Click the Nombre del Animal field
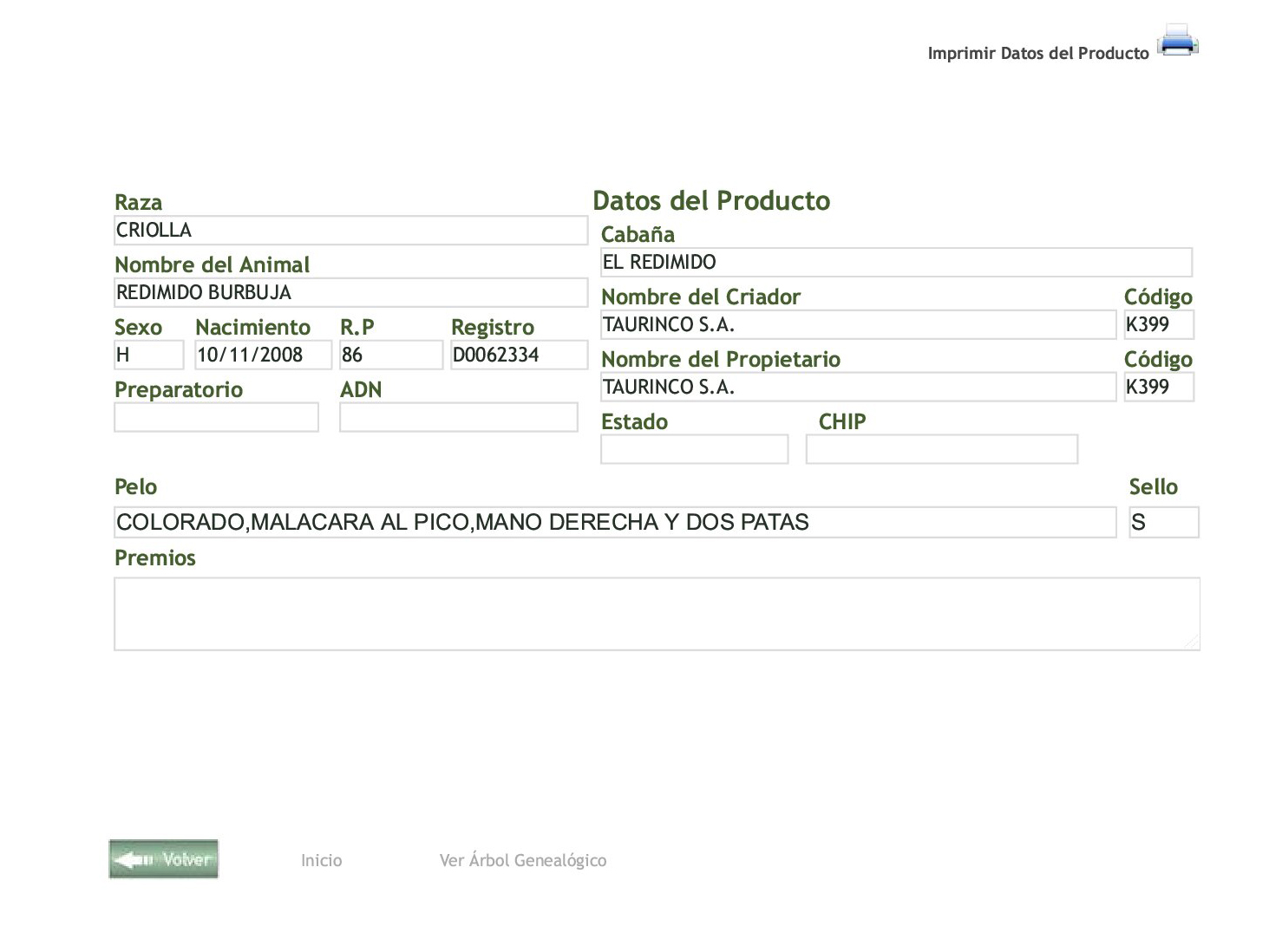Image resolution: width=1269 pixels, height=952 pixels. [x=350, y=293]
